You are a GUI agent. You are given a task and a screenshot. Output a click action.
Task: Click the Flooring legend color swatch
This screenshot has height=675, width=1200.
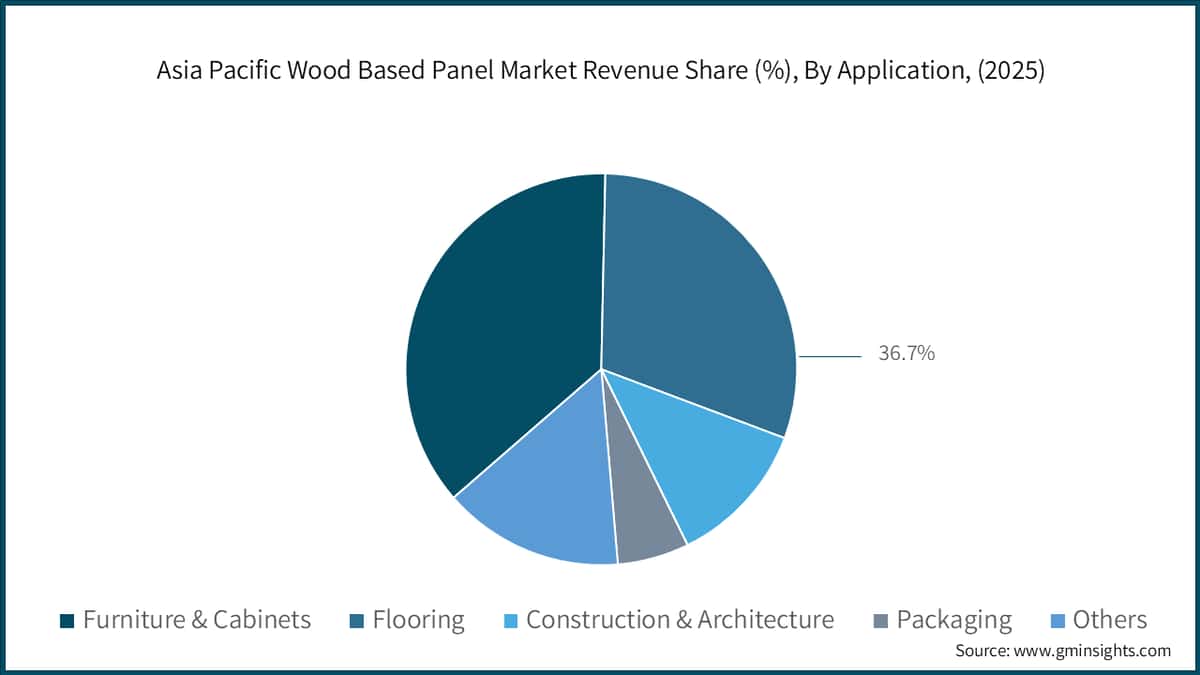[358, 621]
